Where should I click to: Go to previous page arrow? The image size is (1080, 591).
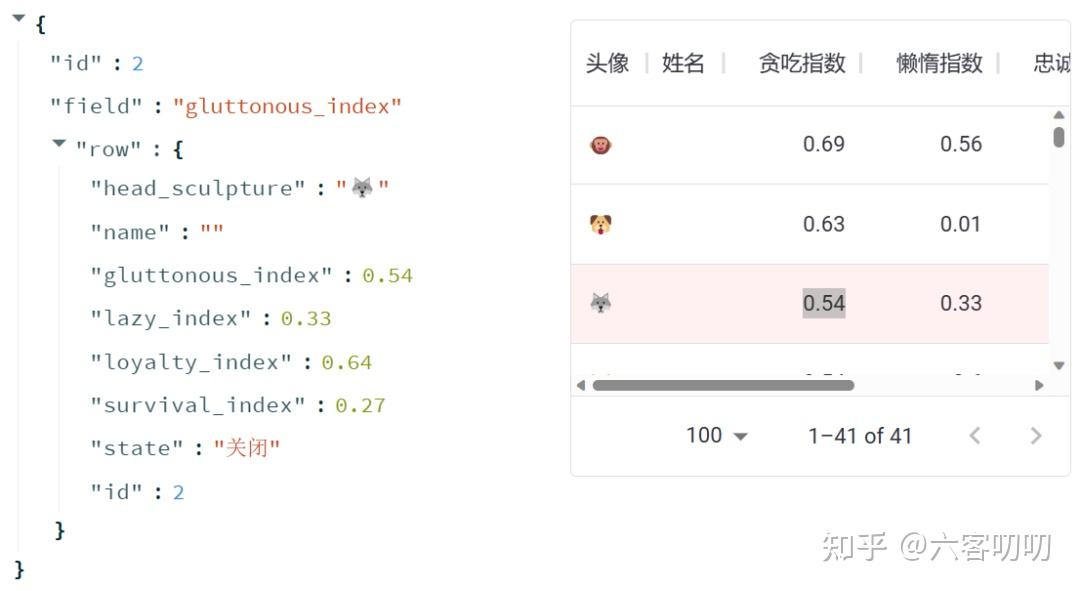[975, 436]
